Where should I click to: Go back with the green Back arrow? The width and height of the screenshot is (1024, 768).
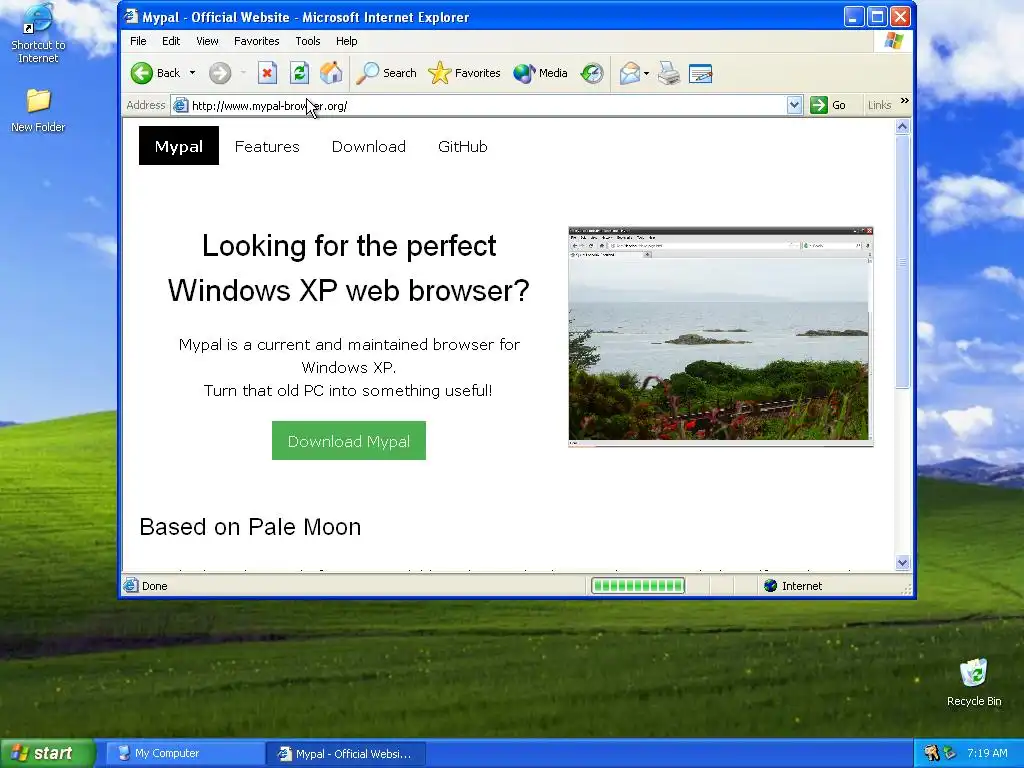click(142, 73)
